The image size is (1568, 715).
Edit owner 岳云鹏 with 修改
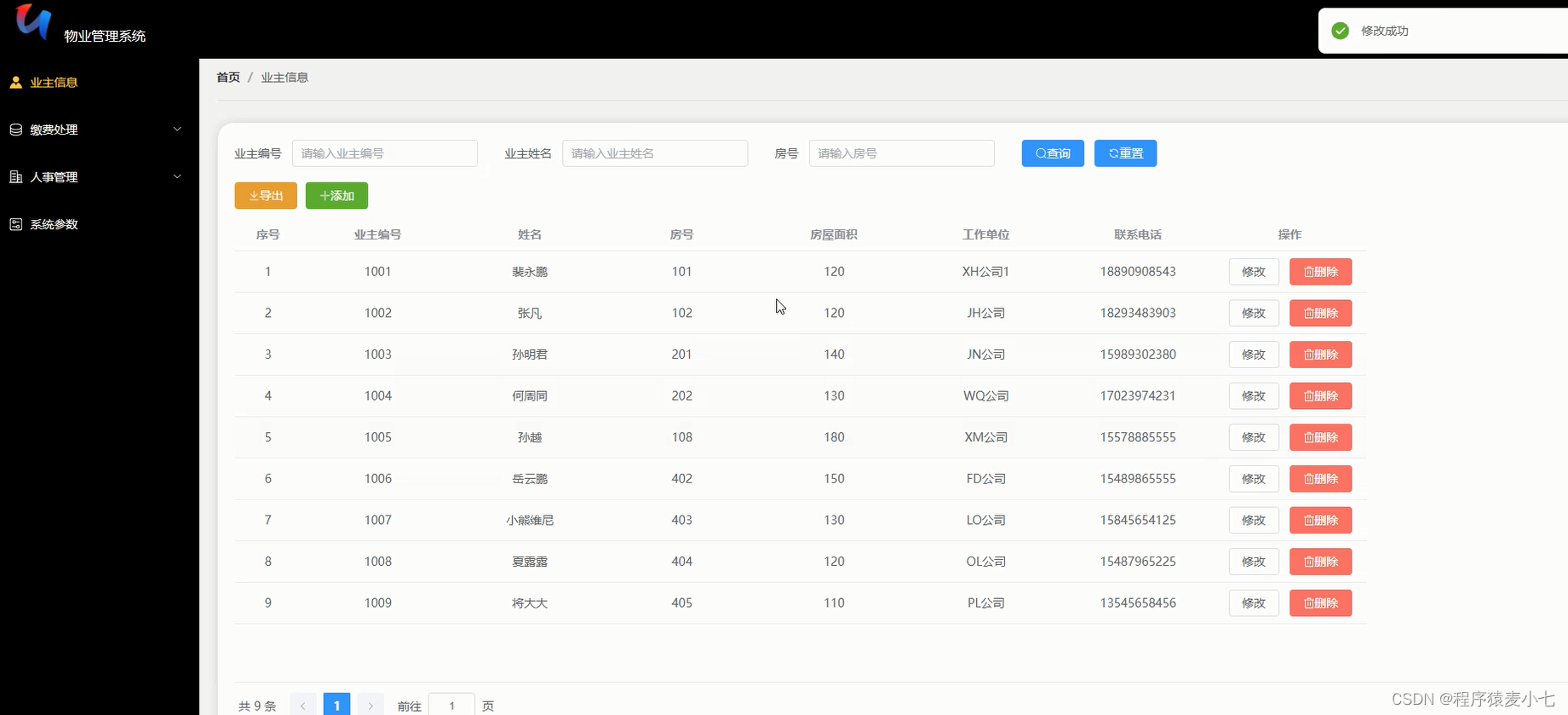[1254, 479]
